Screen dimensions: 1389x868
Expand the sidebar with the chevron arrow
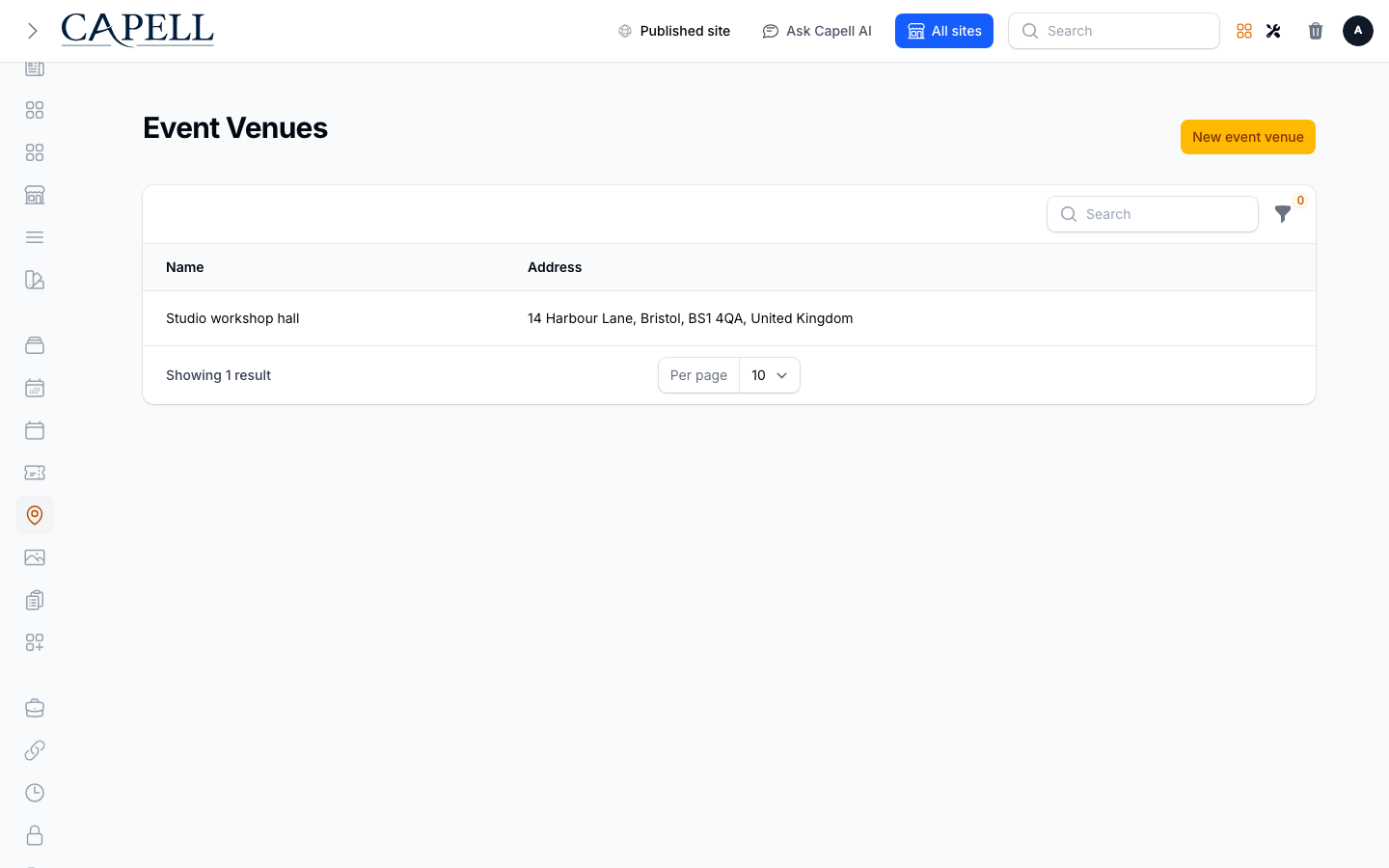pyautogui.click(x=33, y=31)
